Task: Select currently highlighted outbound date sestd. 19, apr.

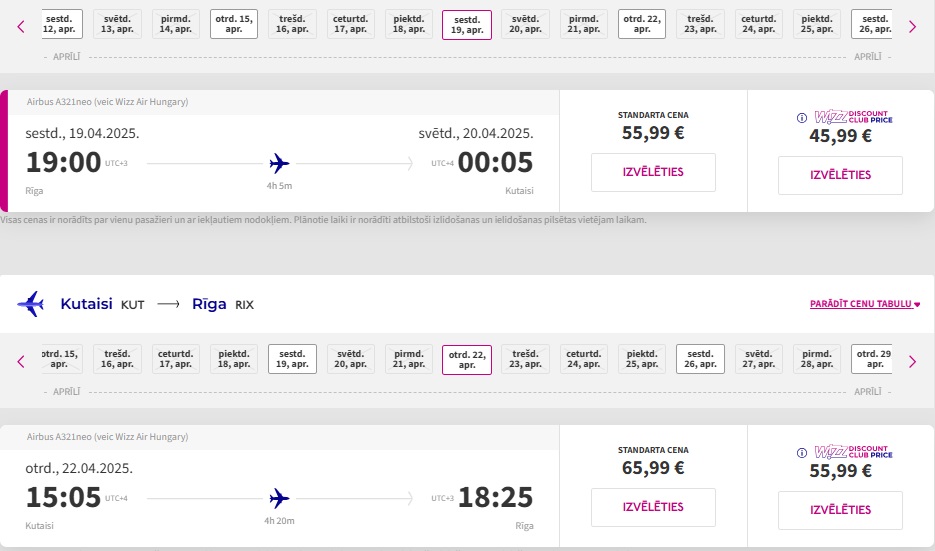Action: (x=467, y=25)
